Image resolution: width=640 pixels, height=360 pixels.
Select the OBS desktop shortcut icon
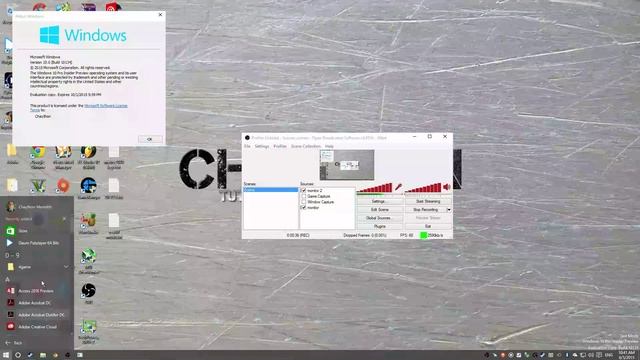88,290
